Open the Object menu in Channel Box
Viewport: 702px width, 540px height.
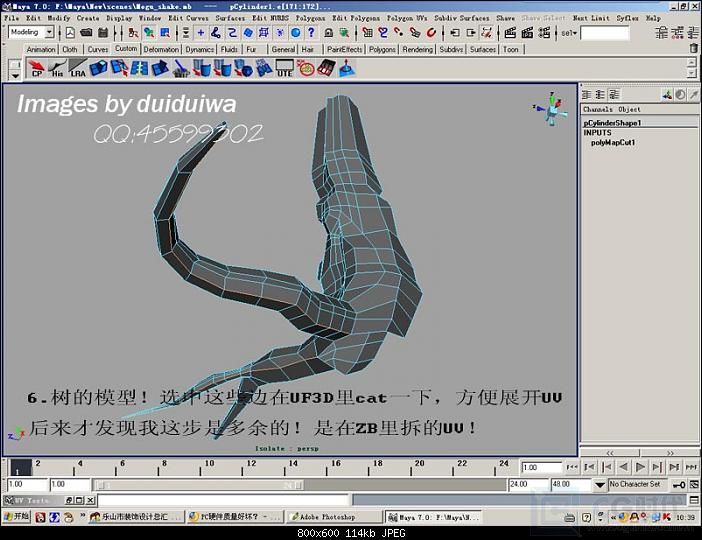(629, 109)
